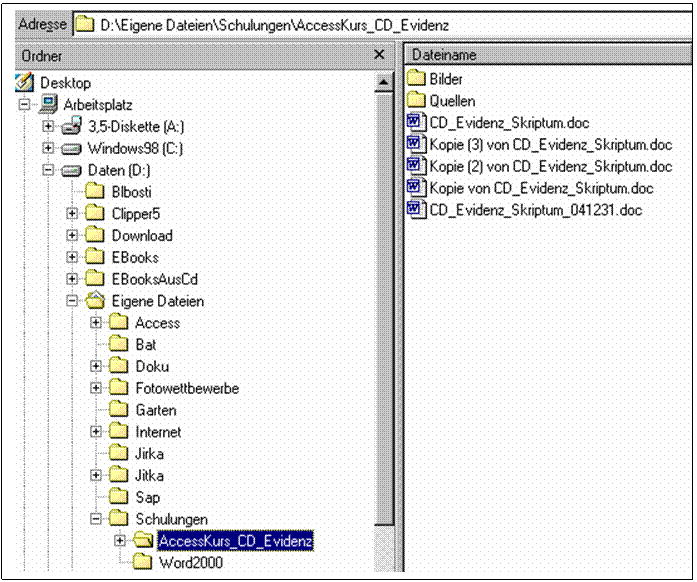Close the Ordner pane
This screenshot has width=697, height=582.
point(379,55)
